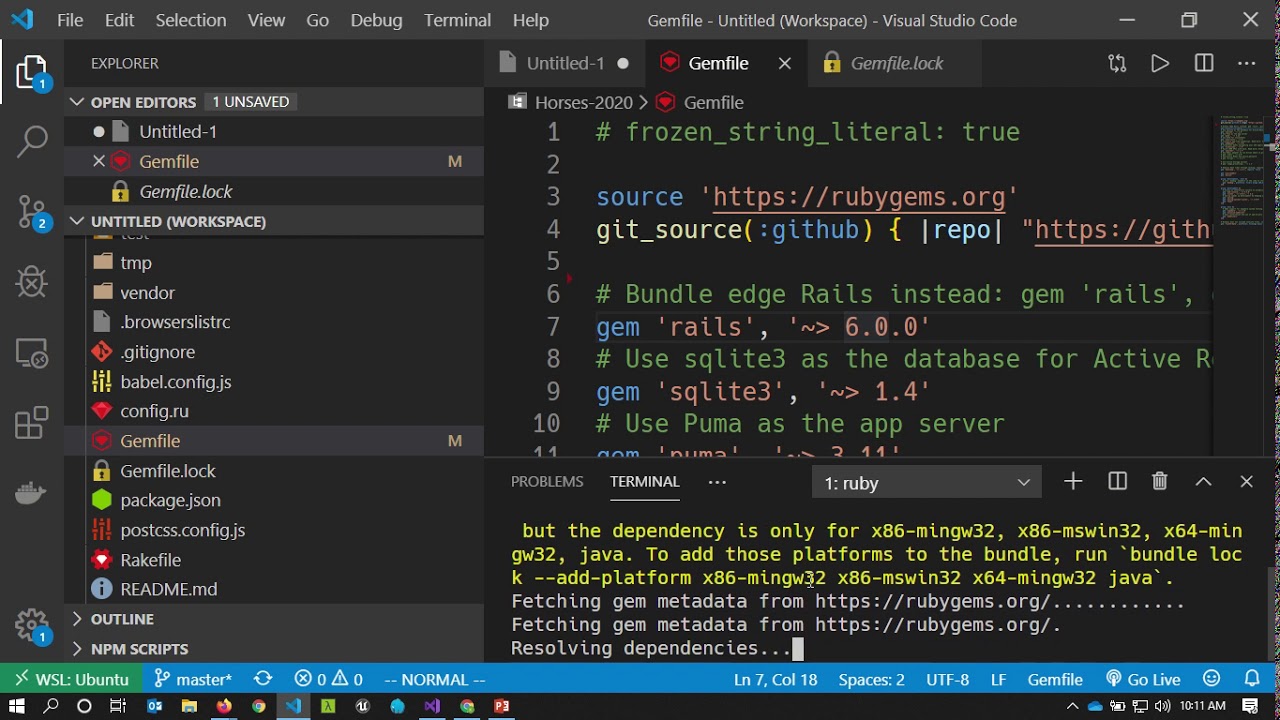This screenshot has height=720, width=1280.
Task: Click the master* branch indicator
Action: pyautogui.click(x=193, y=679)
